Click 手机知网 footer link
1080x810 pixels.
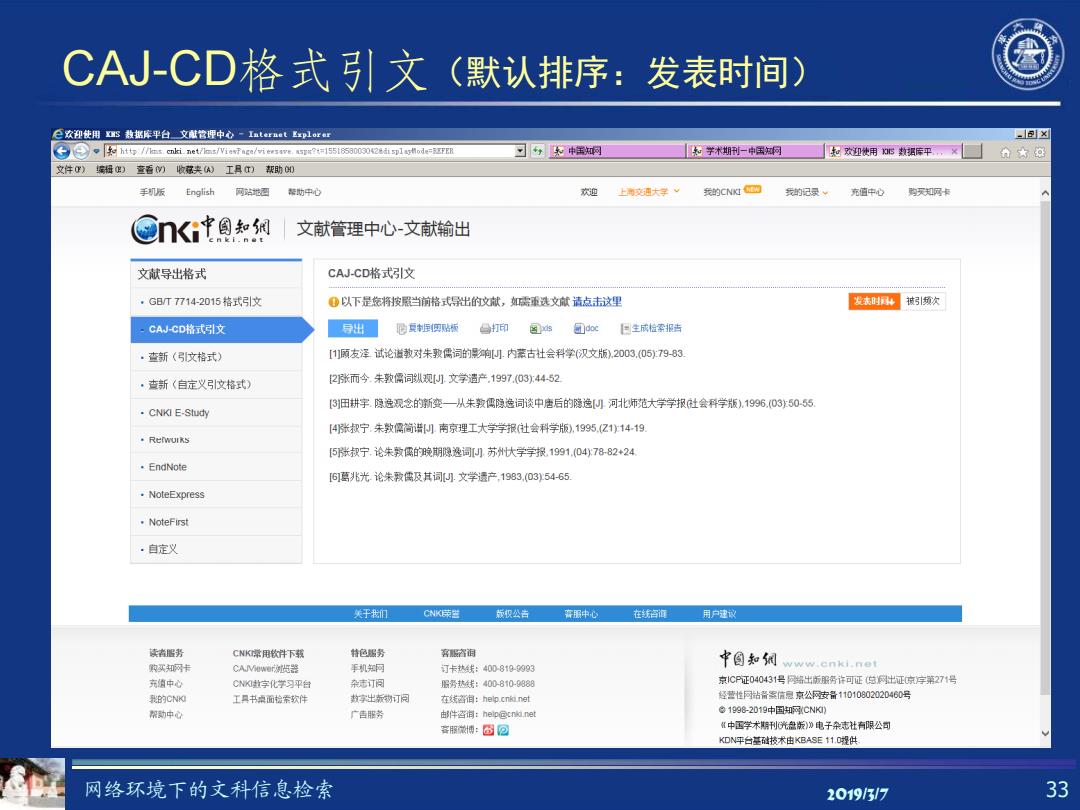(367, 668)
